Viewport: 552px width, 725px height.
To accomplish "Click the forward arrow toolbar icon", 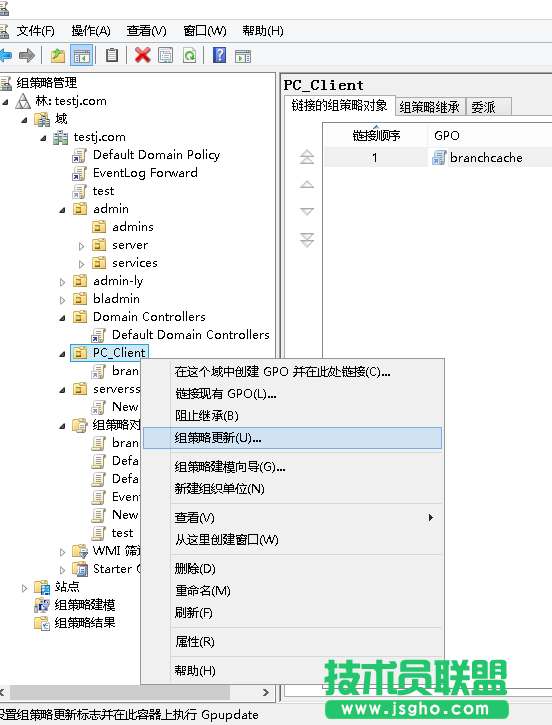I will [x=27, y=56].
